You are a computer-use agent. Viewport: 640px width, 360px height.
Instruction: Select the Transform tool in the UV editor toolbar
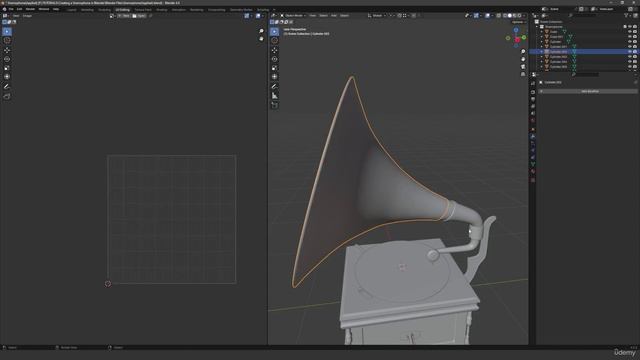(7, 77)
